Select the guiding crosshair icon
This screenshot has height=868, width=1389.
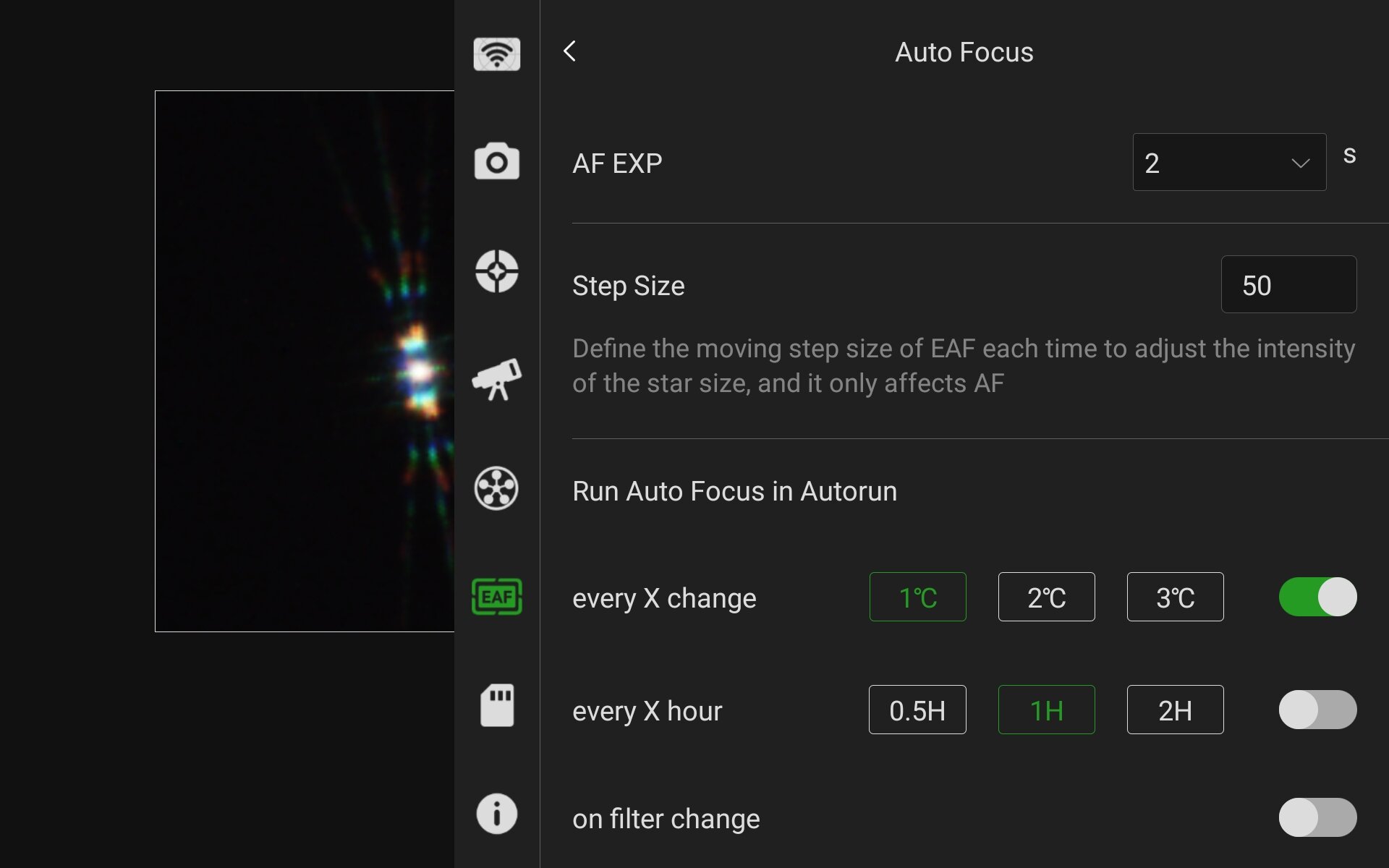[496, 271]
